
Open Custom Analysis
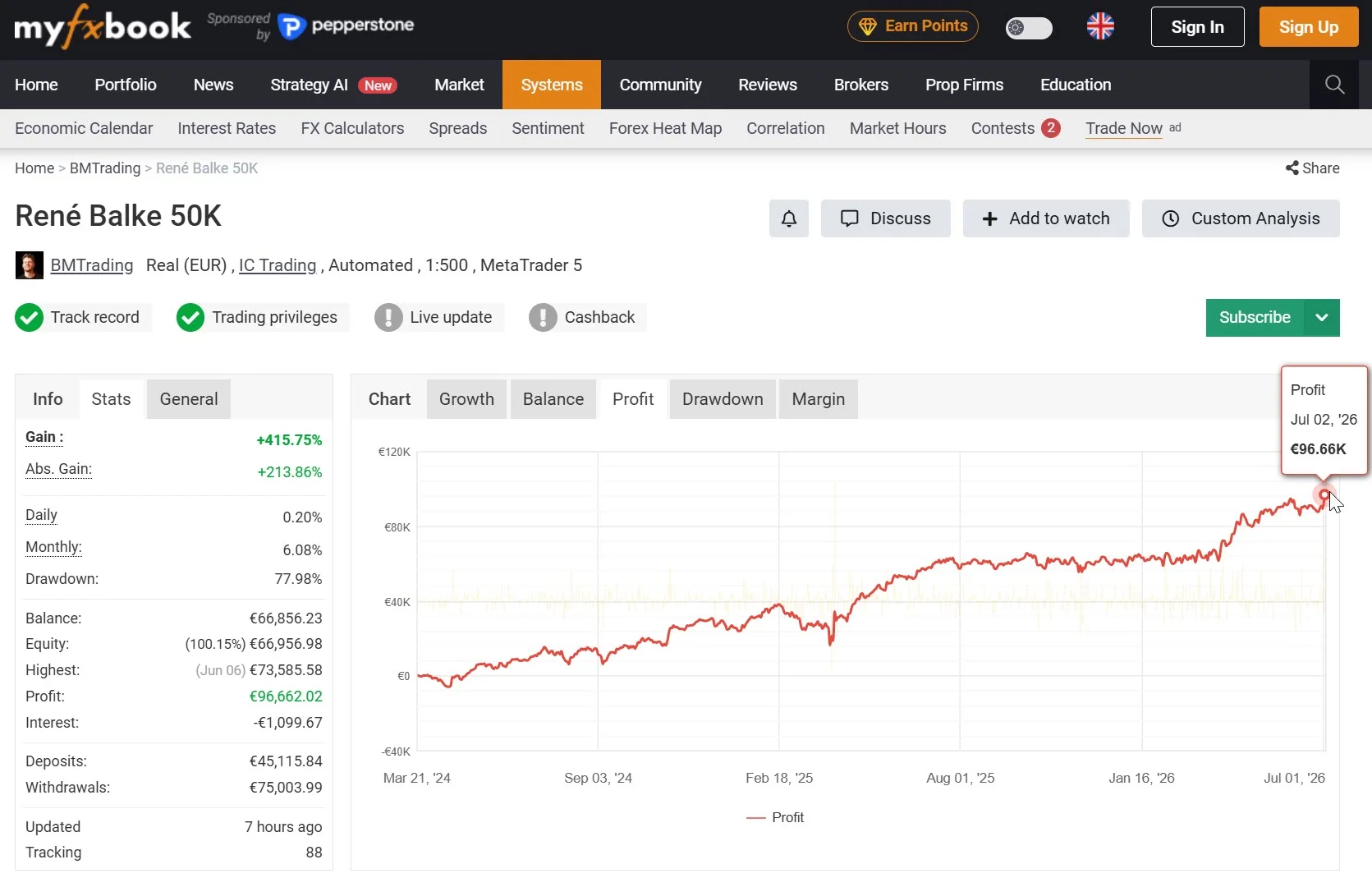pyautogui.click(x=1241, y=218)
